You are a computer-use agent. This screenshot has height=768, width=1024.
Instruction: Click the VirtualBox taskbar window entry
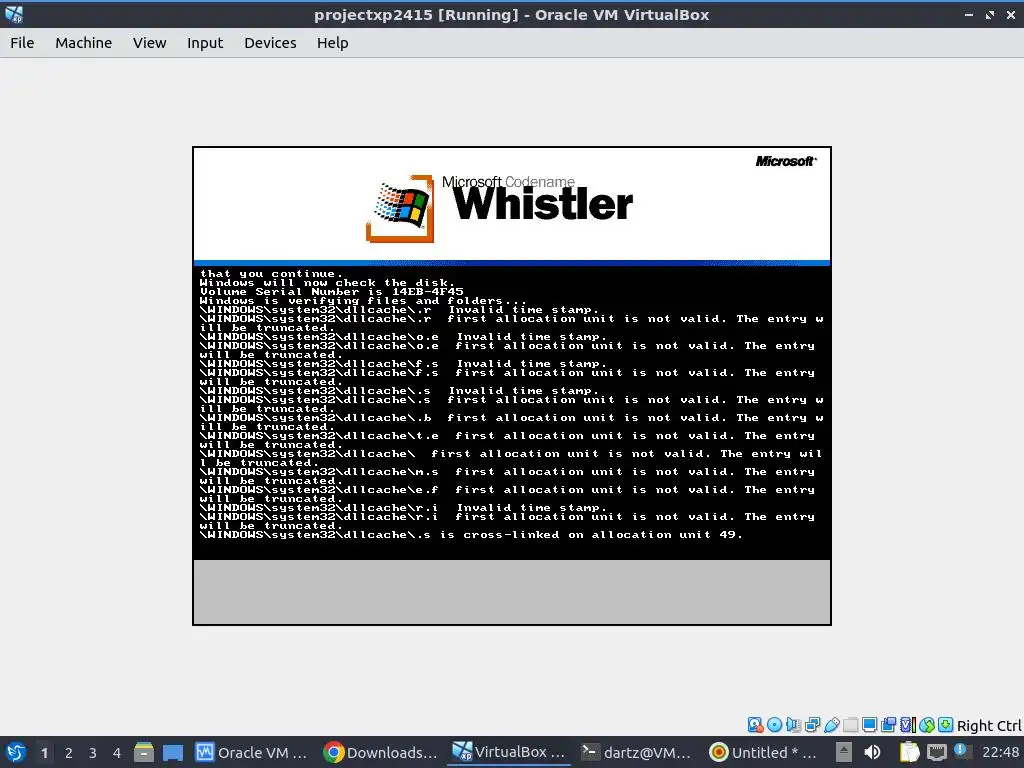509,752
